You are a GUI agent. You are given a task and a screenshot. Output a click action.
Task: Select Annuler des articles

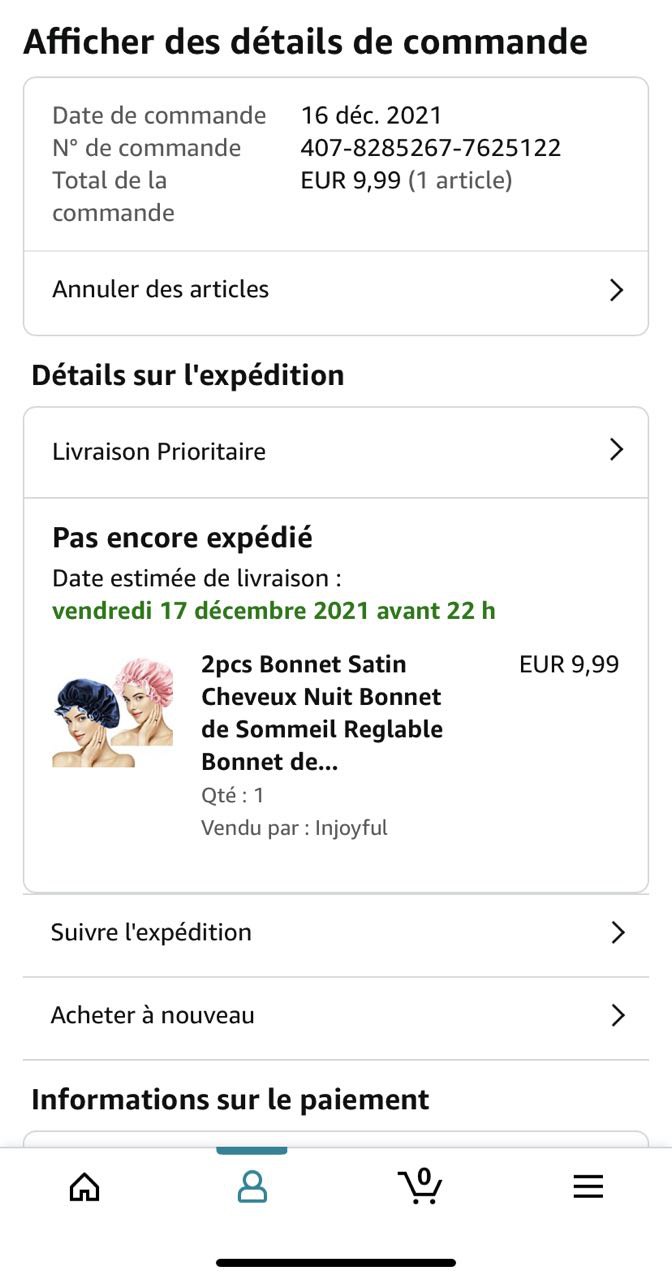tap(161, 290)
